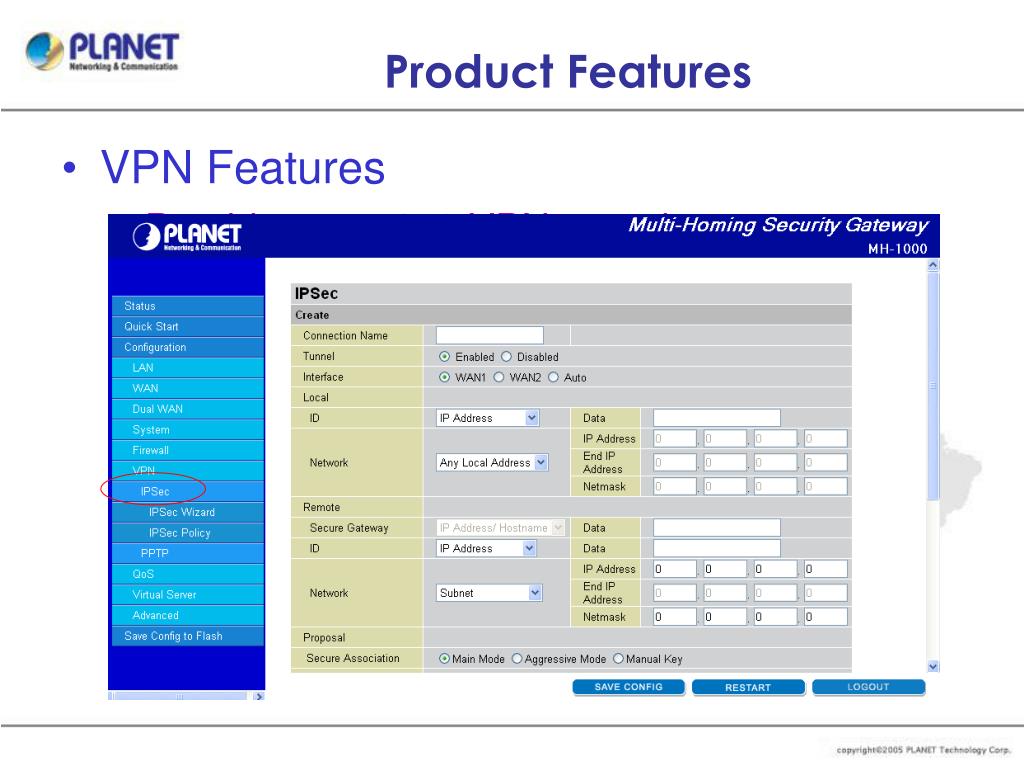Click the scroll down arrow of main panel
The width and height of the screenshot is (1024, 768).
point(933,667)
